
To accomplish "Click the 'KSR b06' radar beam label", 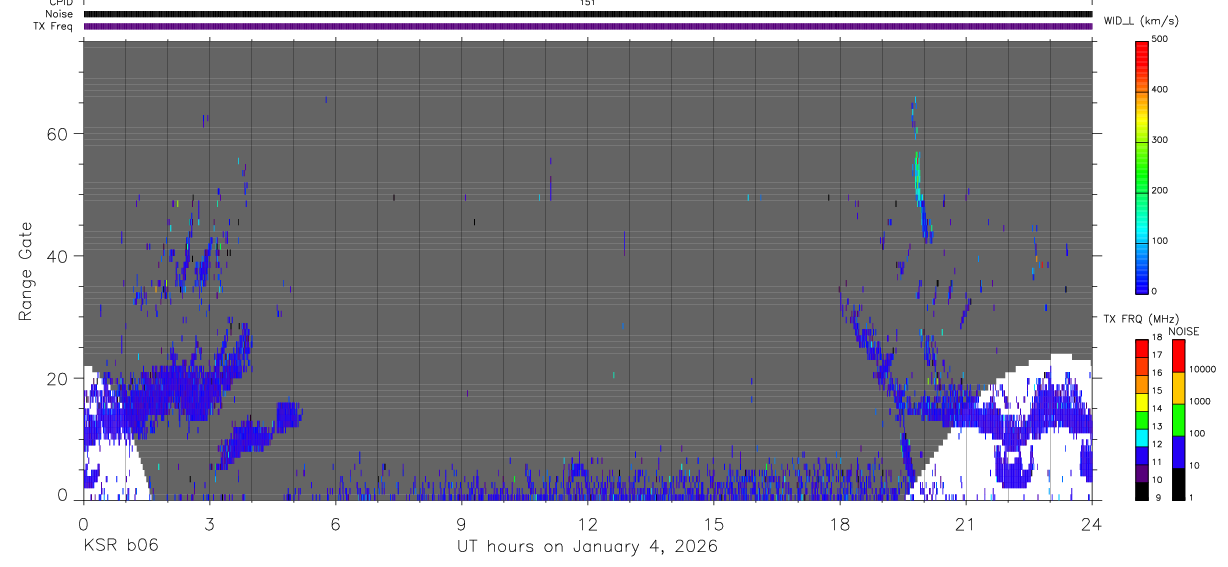I will [x=120, y=546].
